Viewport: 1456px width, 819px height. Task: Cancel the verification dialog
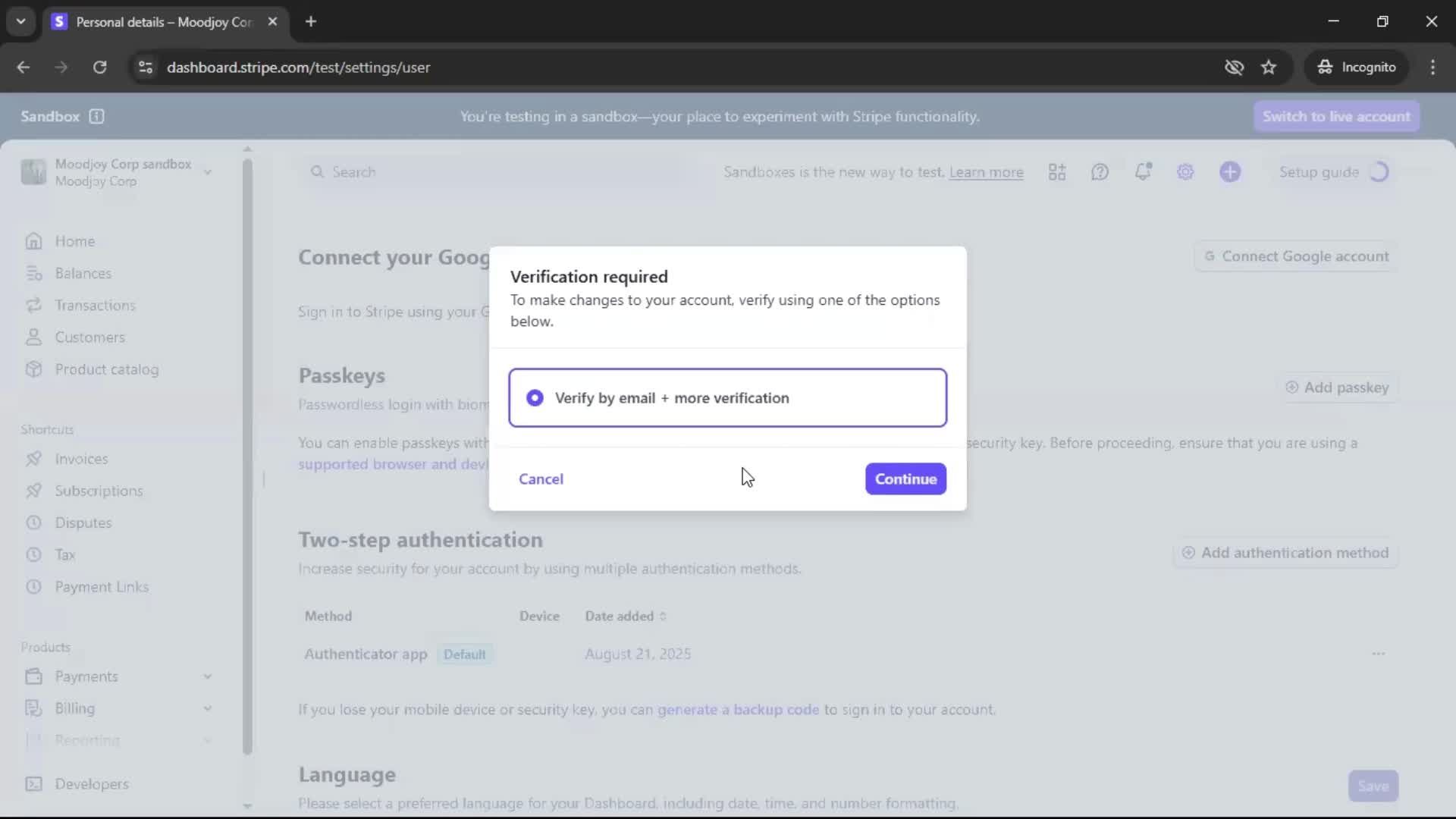point(541,479)
